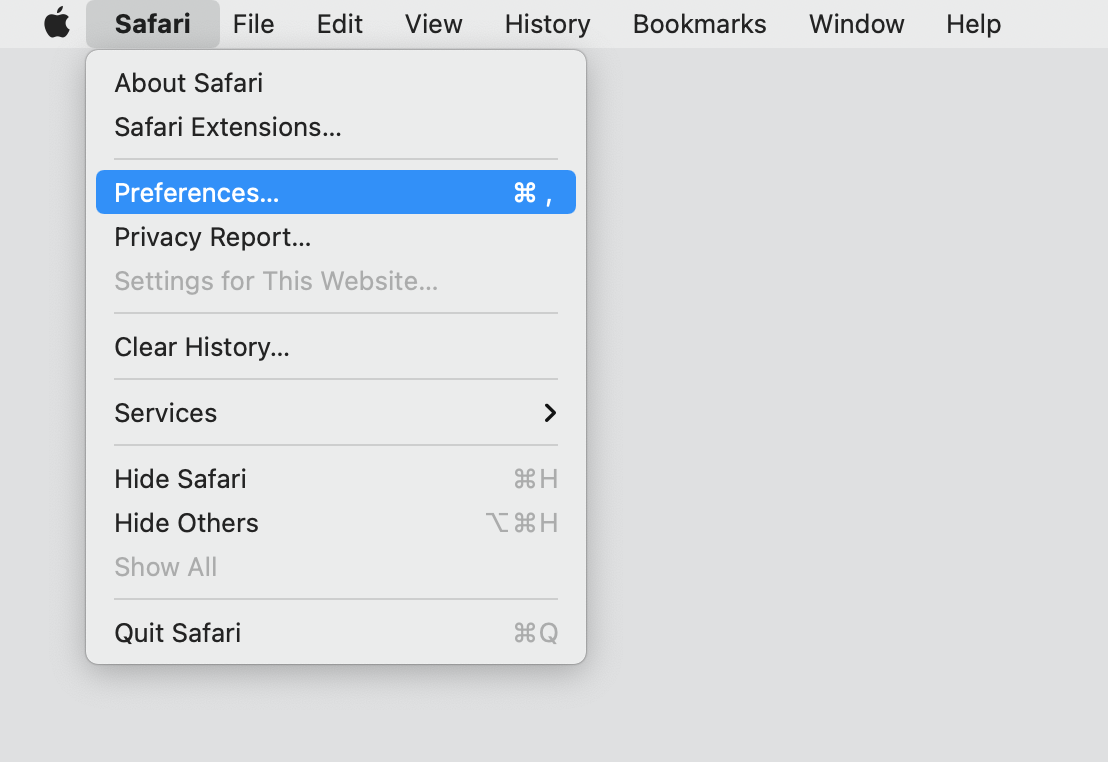This screenshot has width=1108, height=762.
Task: Open the Apple logo menu
Action: click(x=57, y=23)
